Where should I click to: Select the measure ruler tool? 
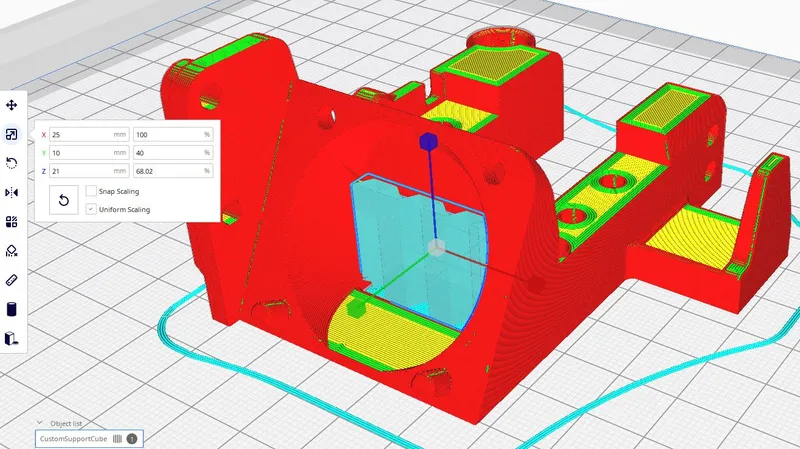click(x=12, y=279)
